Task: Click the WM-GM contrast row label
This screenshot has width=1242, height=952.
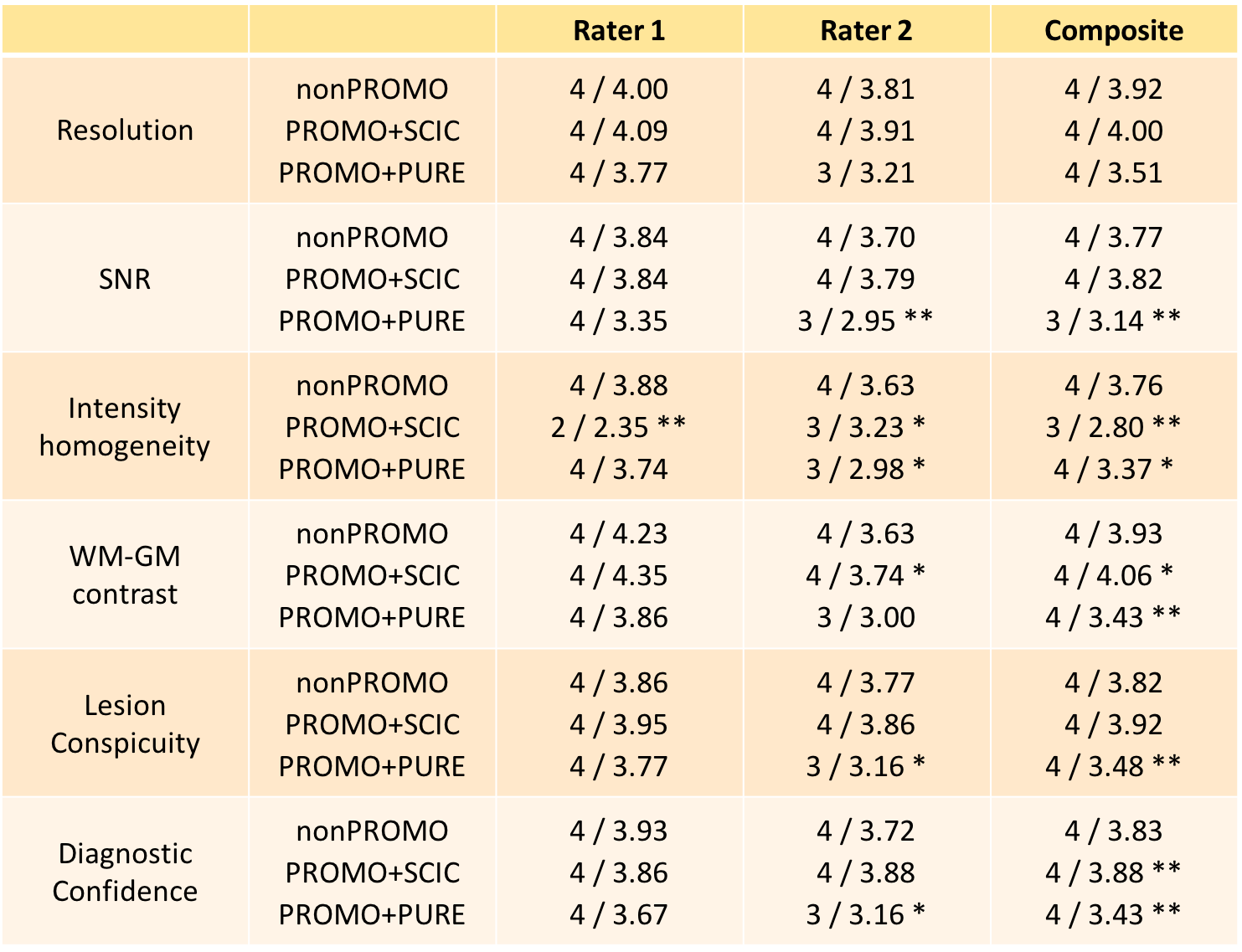Action: 125,575
